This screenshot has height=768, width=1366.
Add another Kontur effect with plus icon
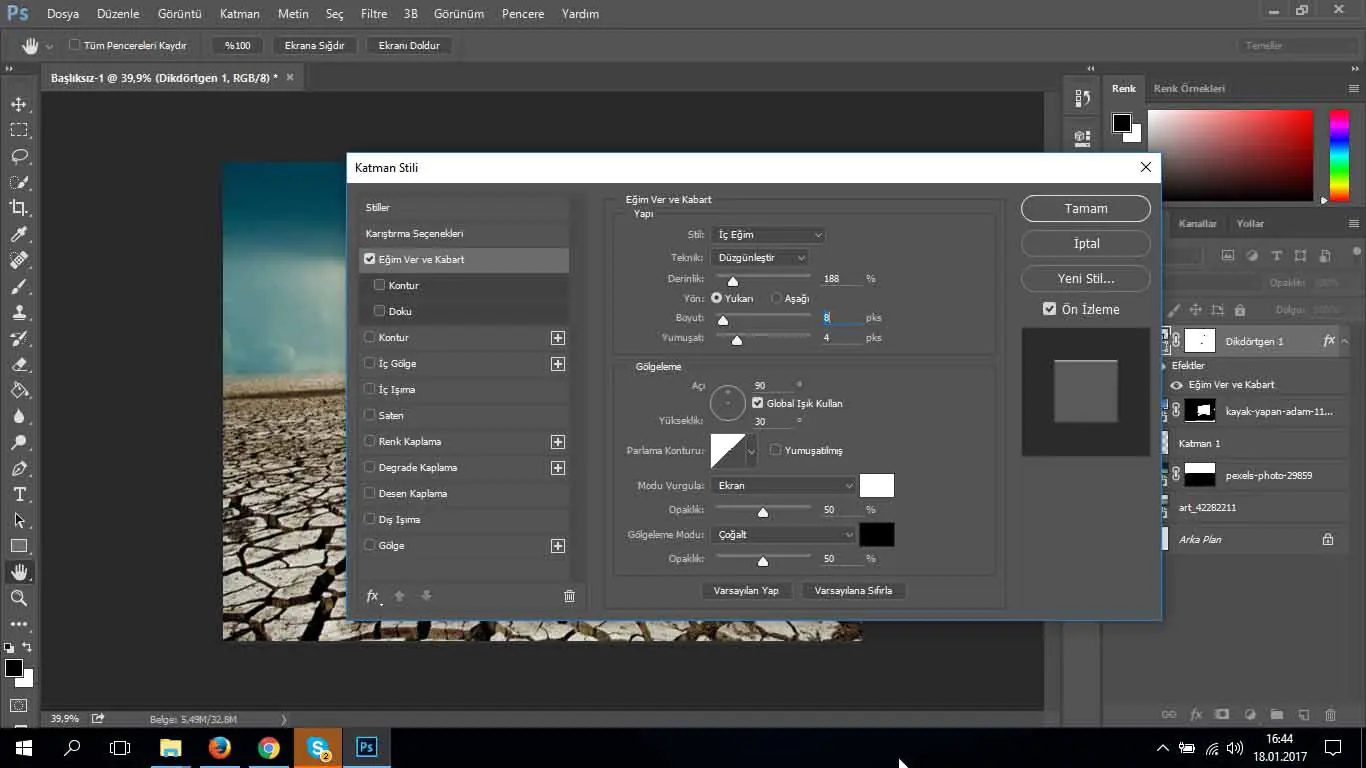tap(558, 338)
